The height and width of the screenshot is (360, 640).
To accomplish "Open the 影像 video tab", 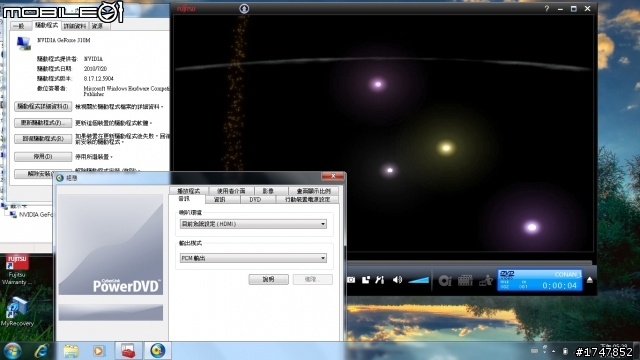I will 268,191.
